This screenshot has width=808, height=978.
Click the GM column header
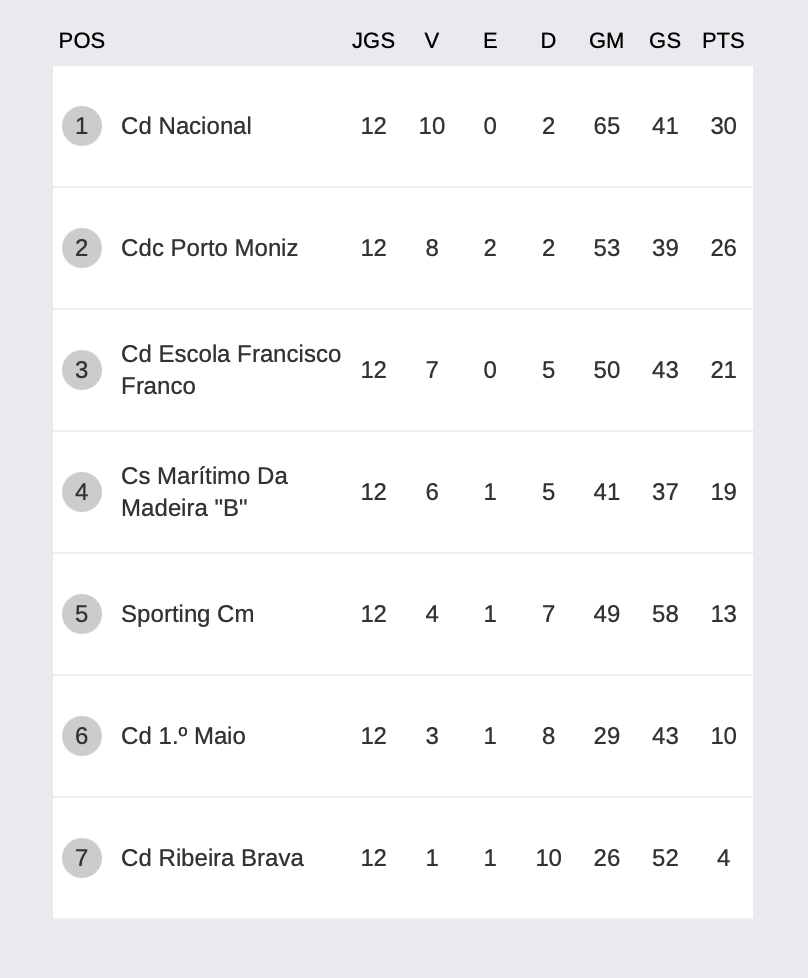coord(606,41)
